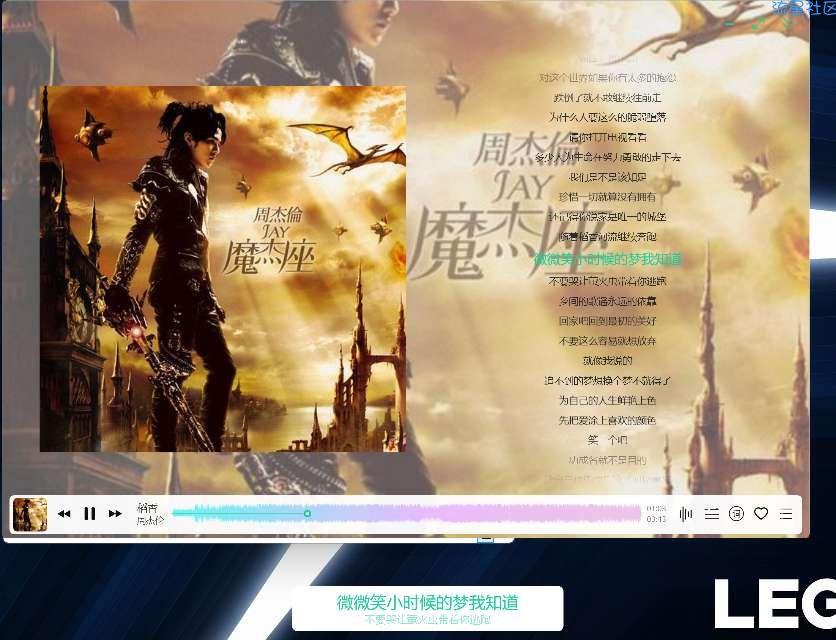This screenshot has height=640, width=836.
Task: Select lyric line 回家吧回到最初的美好
Action: point(607,321)
